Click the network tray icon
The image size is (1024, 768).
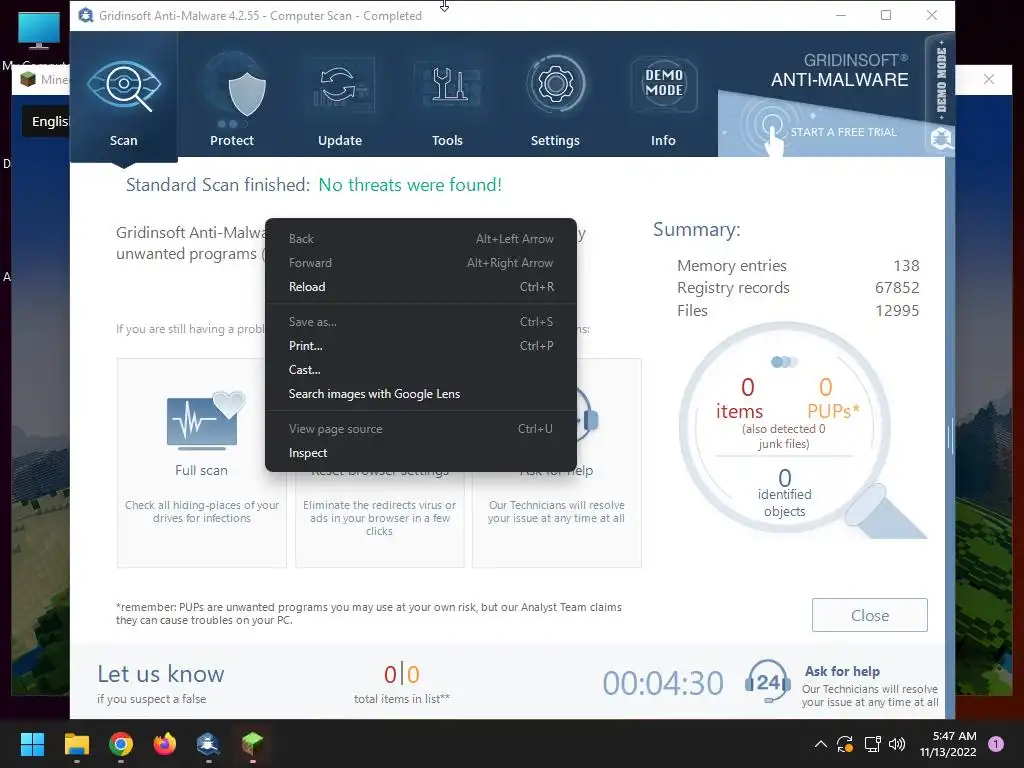(x=872, y=744)
